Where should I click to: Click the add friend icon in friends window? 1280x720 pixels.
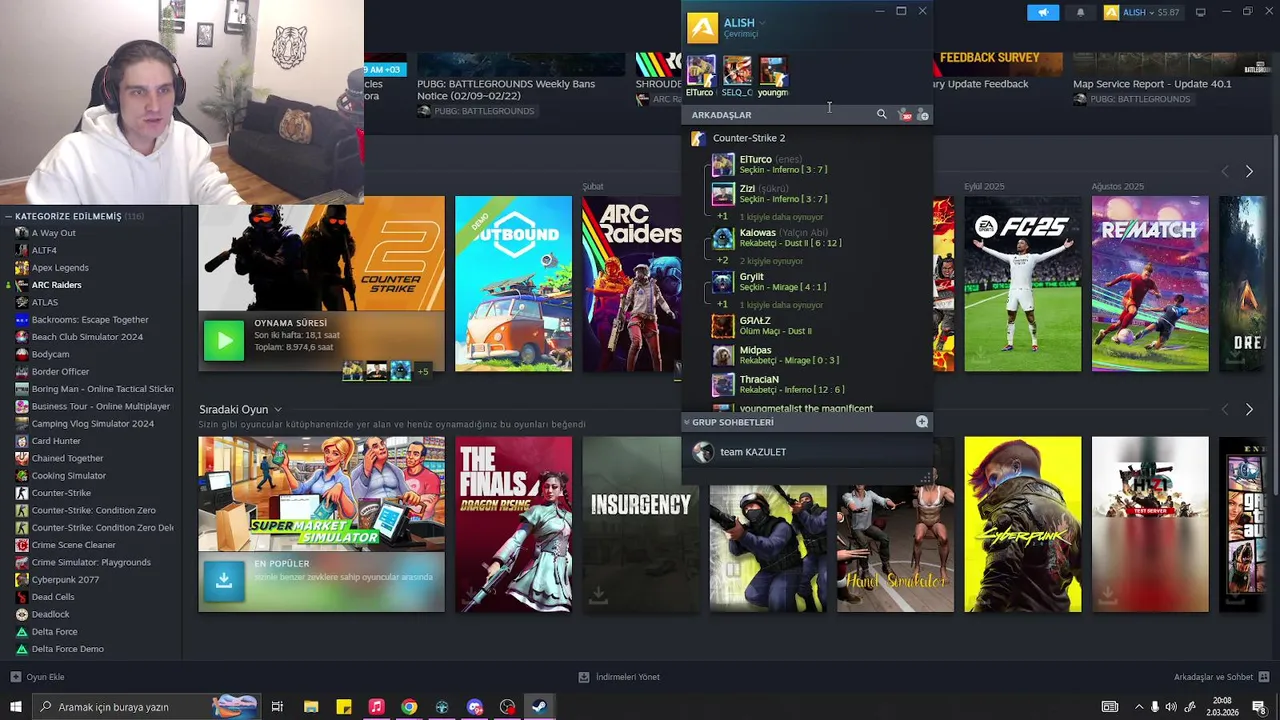pyautogui.click(x=923, y=115)
